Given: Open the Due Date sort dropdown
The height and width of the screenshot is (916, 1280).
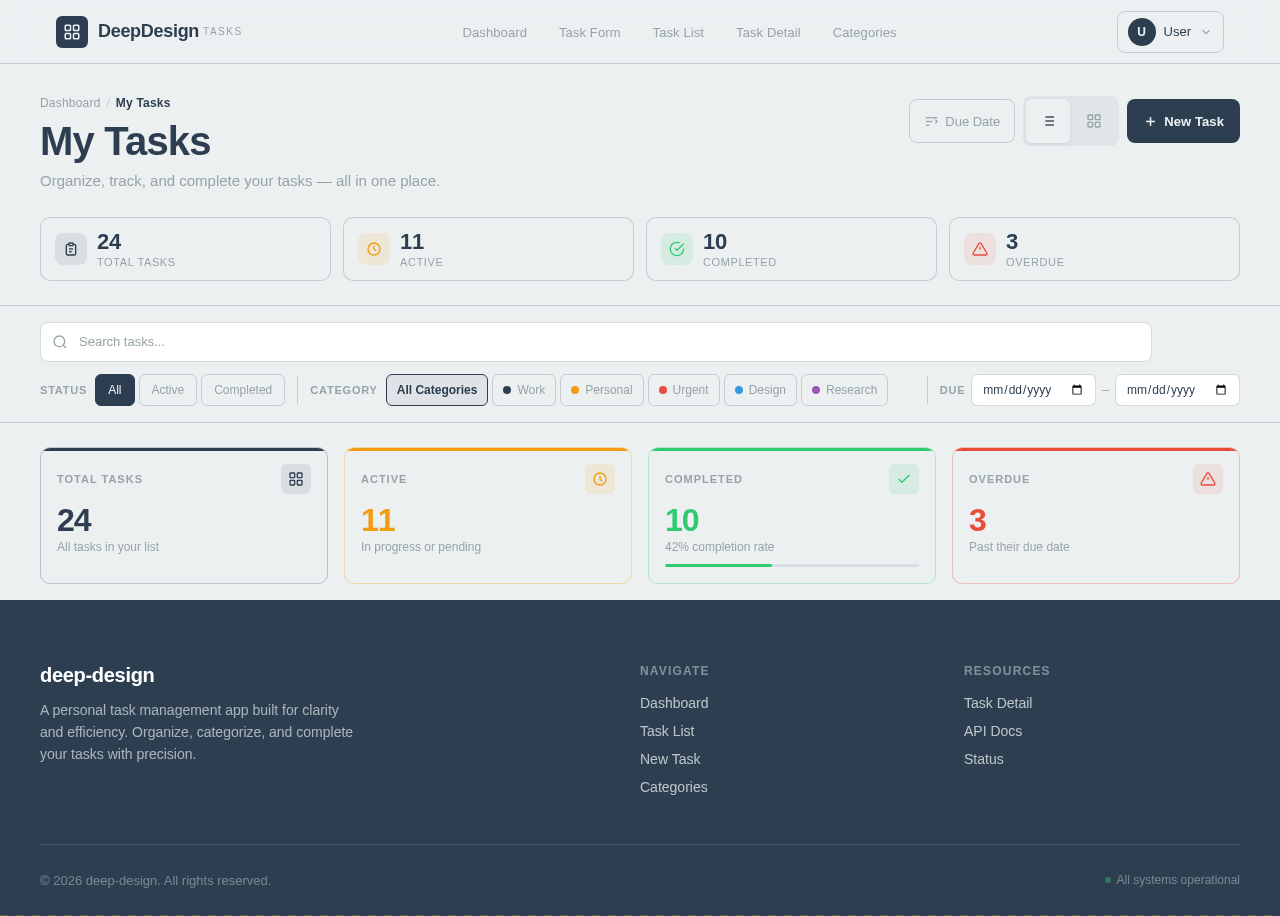Looking at the screenshot, I should (x=962, y=121).
